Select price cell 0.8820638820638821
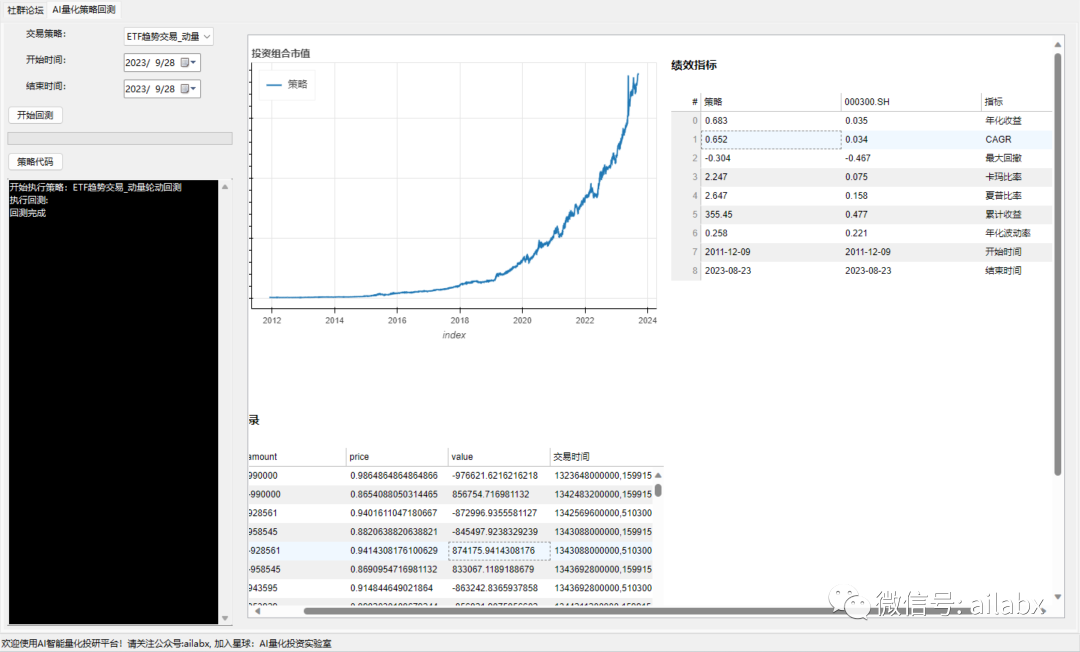 point(397,532)
